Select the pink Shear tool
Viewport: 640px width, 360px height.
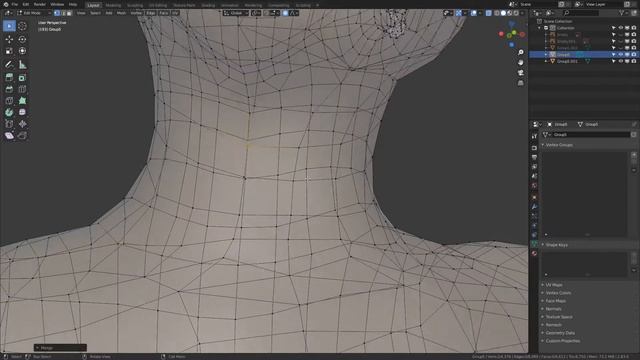[x=9, y=135]
